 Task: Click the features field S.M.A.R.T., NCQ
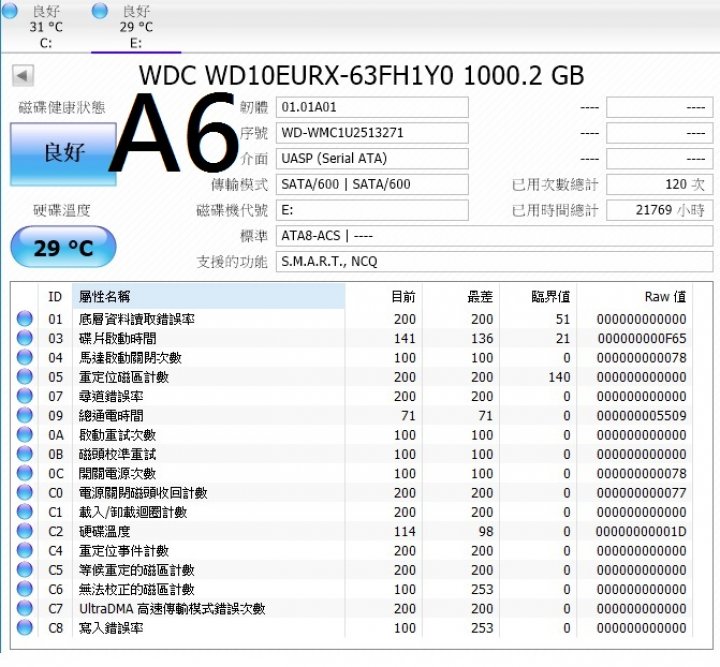pyautogui.click(x=494, y=262)
